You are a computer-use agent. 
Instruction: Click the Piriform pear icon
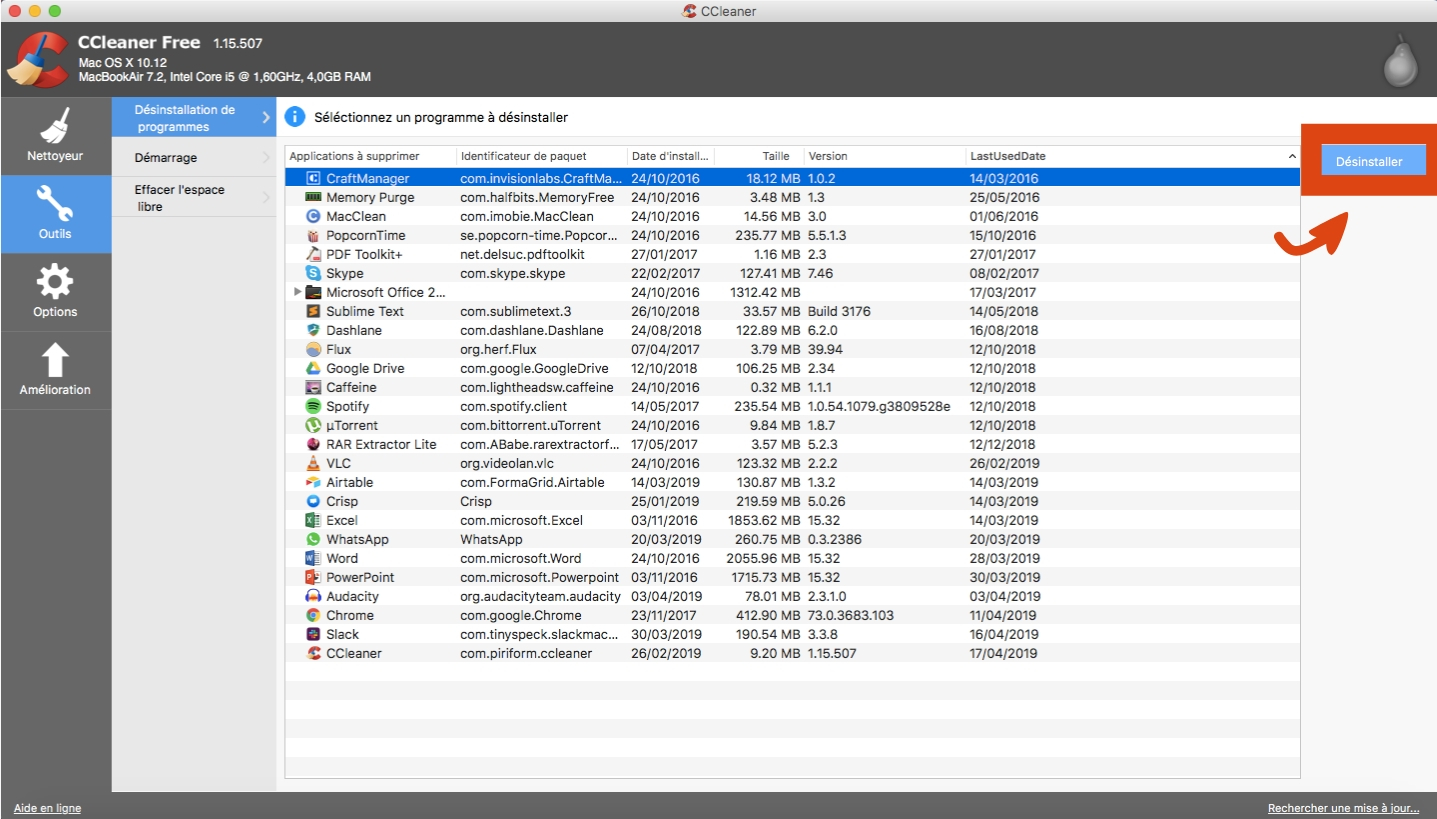tap(1400, 62)
